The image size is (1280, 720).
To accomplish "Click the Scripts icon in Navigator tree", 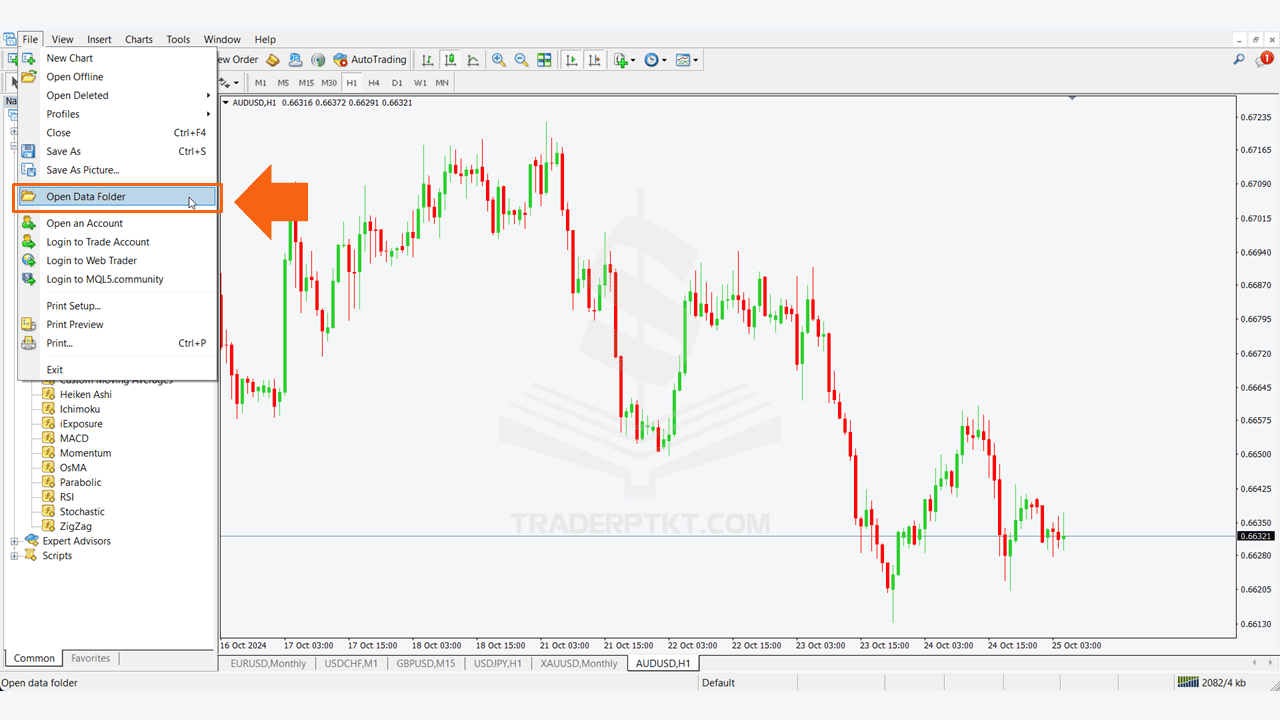I will pyautogui.click(x=32, y=556).
